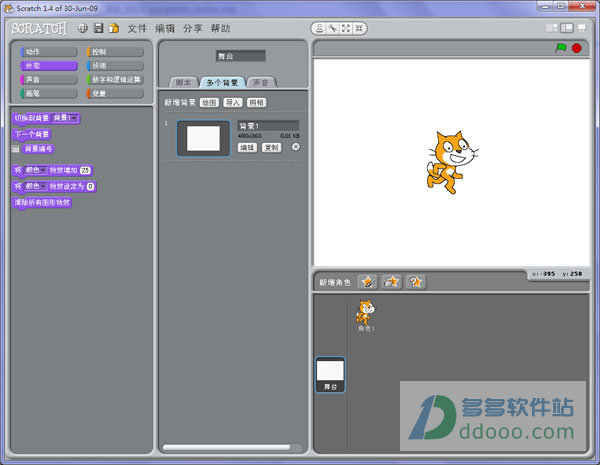Click the 舞台 name field

[x=241, y=56]
